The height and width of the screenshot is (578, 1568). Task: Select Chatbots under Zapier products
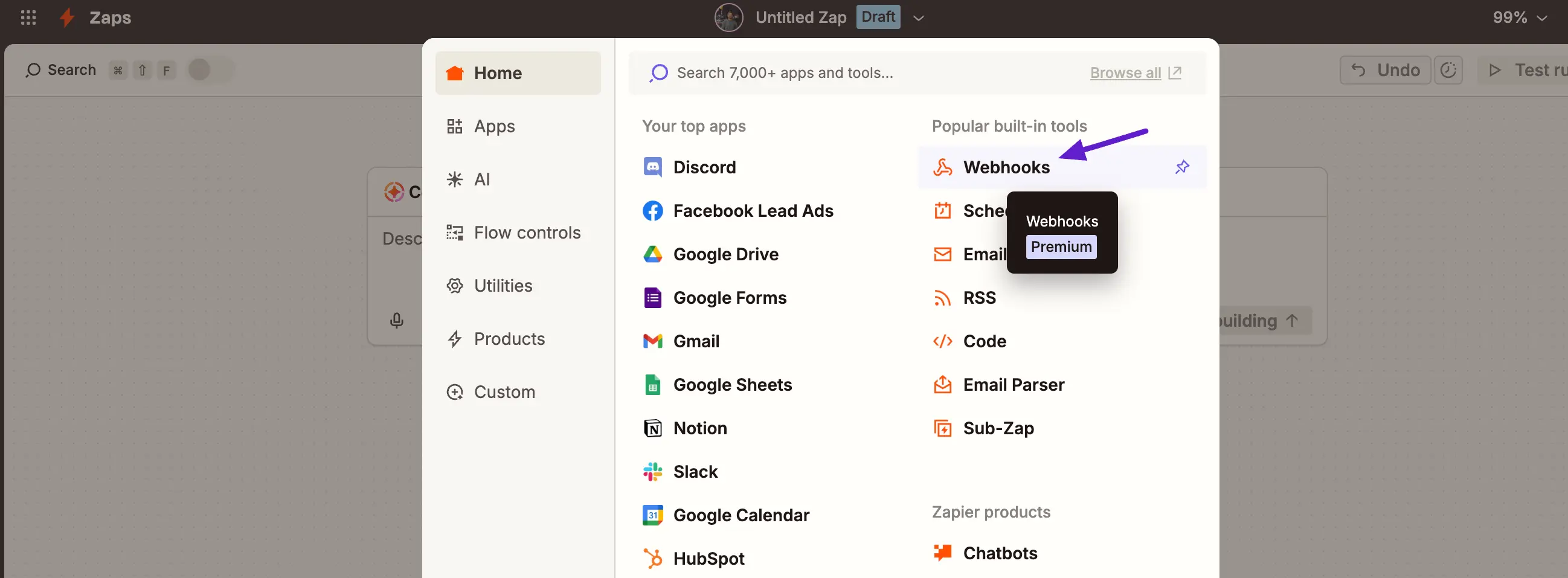click(x=1000, y=553)
